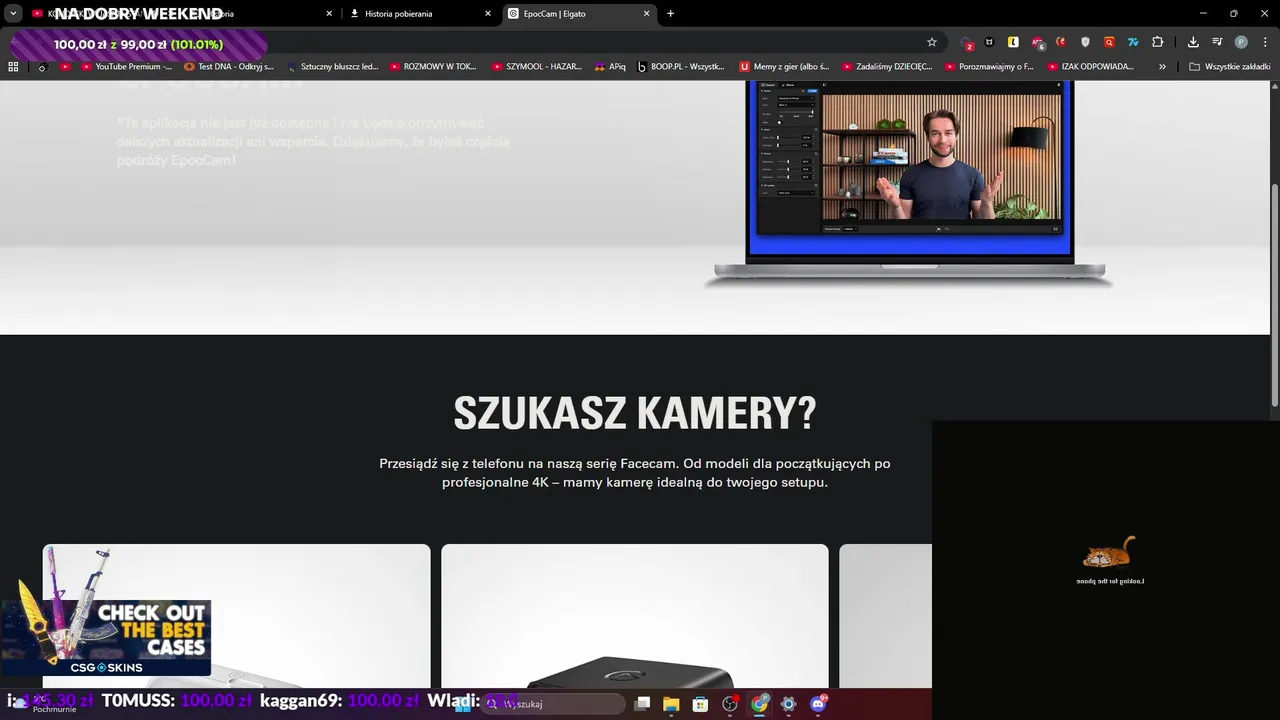Image resolution: width=1280 pixels, height=720 pixels.
Task: Click the extension icon with red 2 badge
Action: point(966,42)
